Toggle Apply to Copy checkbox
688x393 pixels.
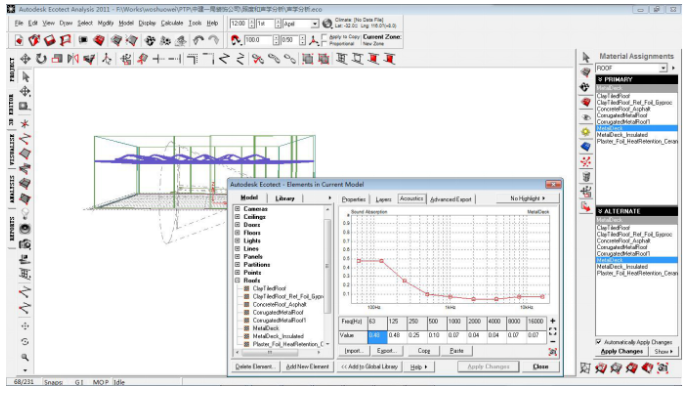(x=324, y=37)
